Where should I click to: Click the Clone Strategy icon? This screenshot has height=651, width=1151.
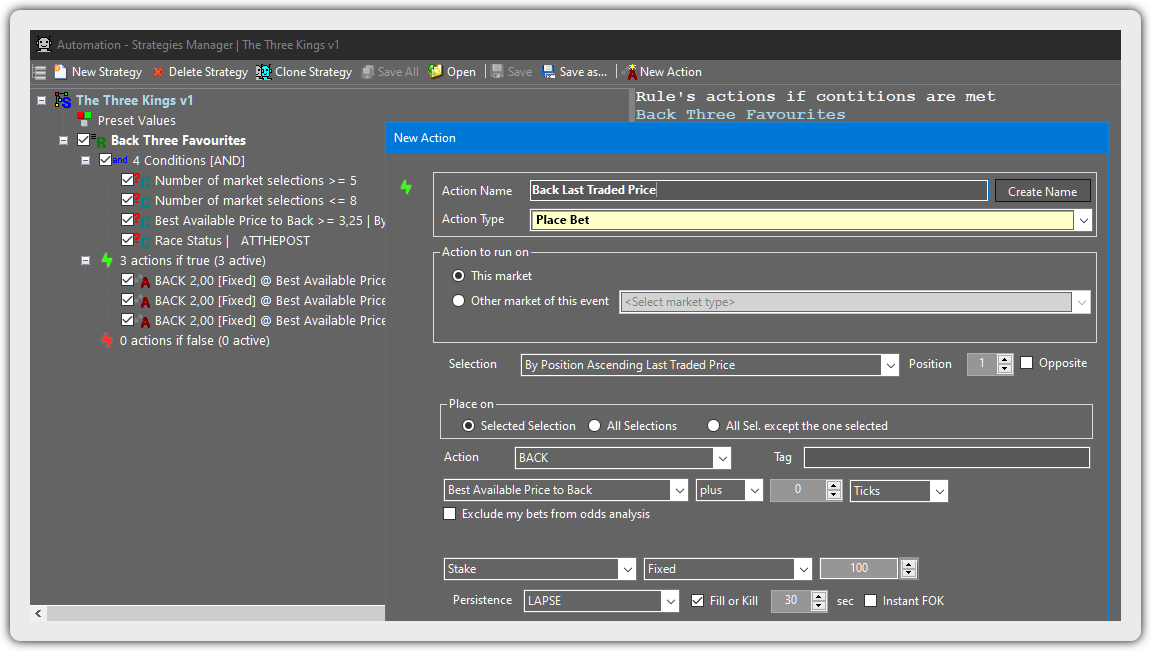coord(264,72)
